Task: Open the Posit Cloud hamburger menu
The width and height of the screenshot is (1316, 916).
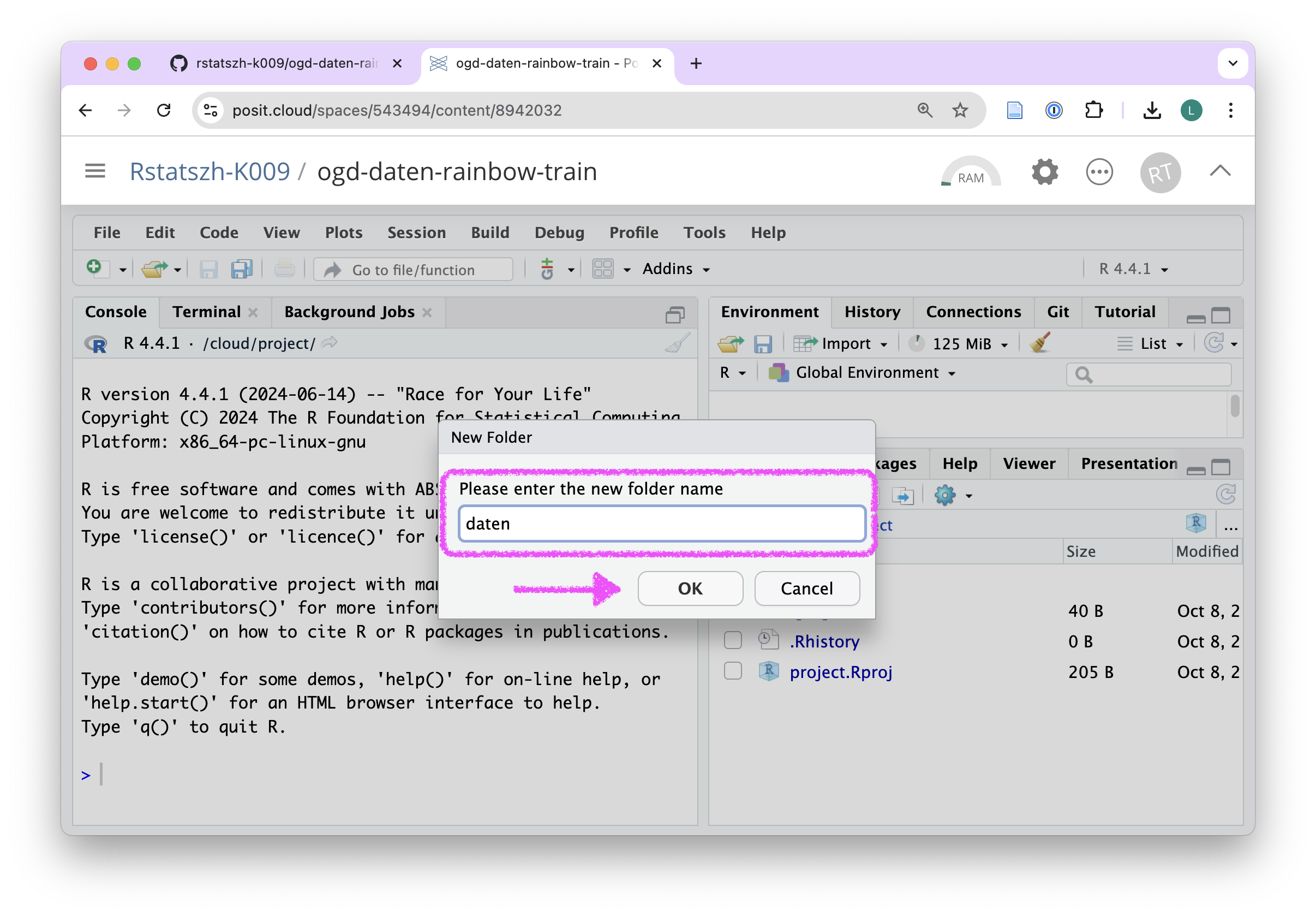Action: pyautogui.click(x=95, y=171)
